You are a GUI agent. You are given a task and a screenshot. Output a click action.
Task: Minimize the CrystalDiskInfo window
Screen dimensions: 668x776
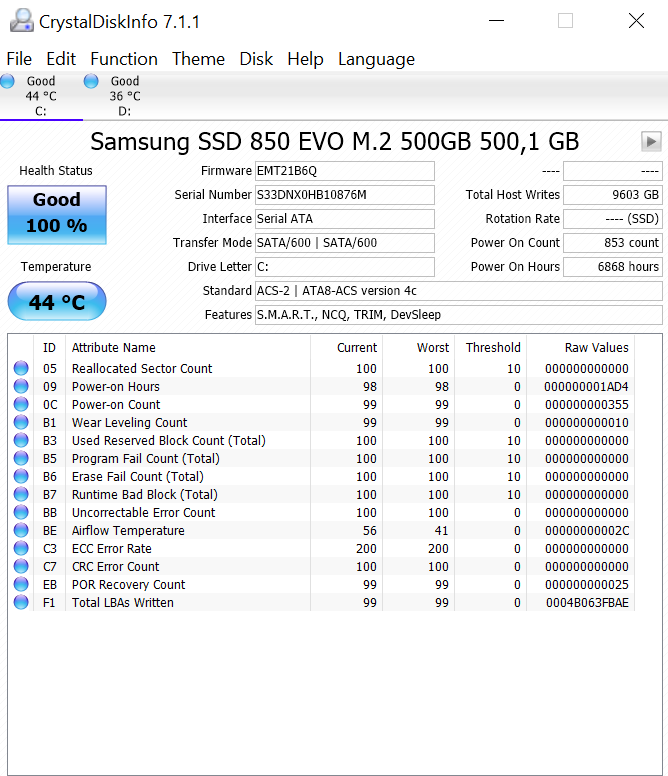coord(496,21)
